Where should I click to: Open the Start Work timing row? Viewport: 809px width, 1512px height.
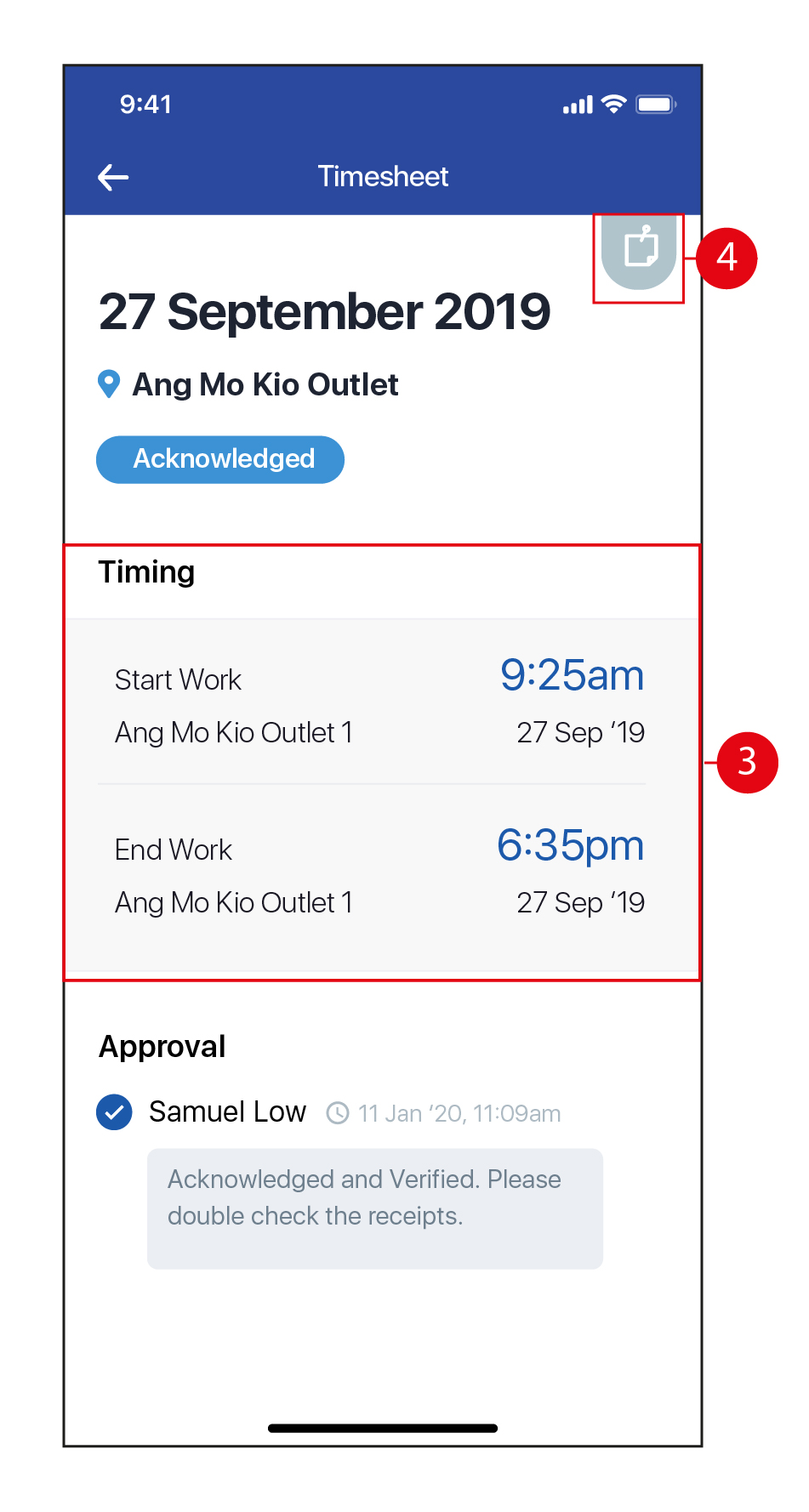coord(379,704)
